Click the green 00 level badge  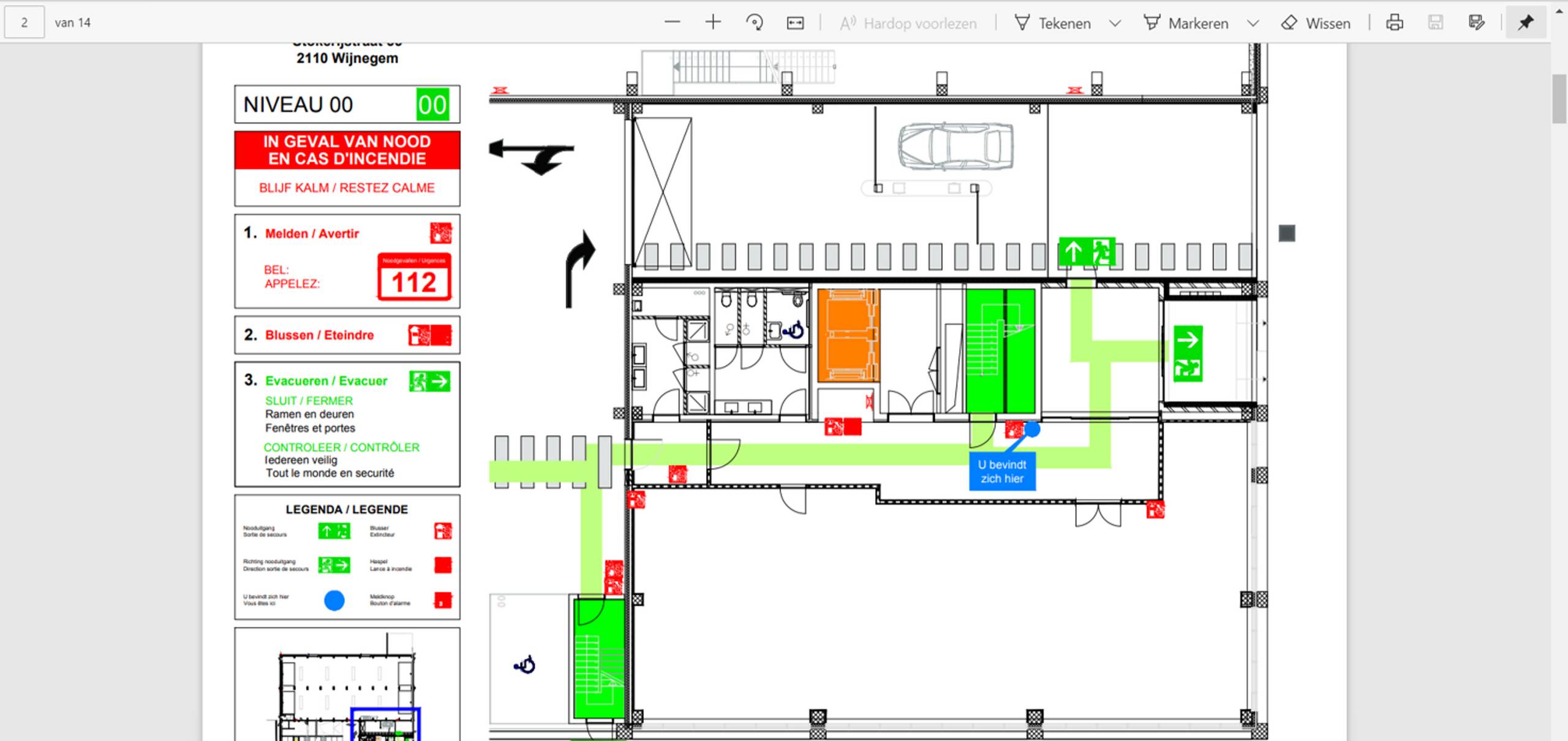tap(432, 105)
